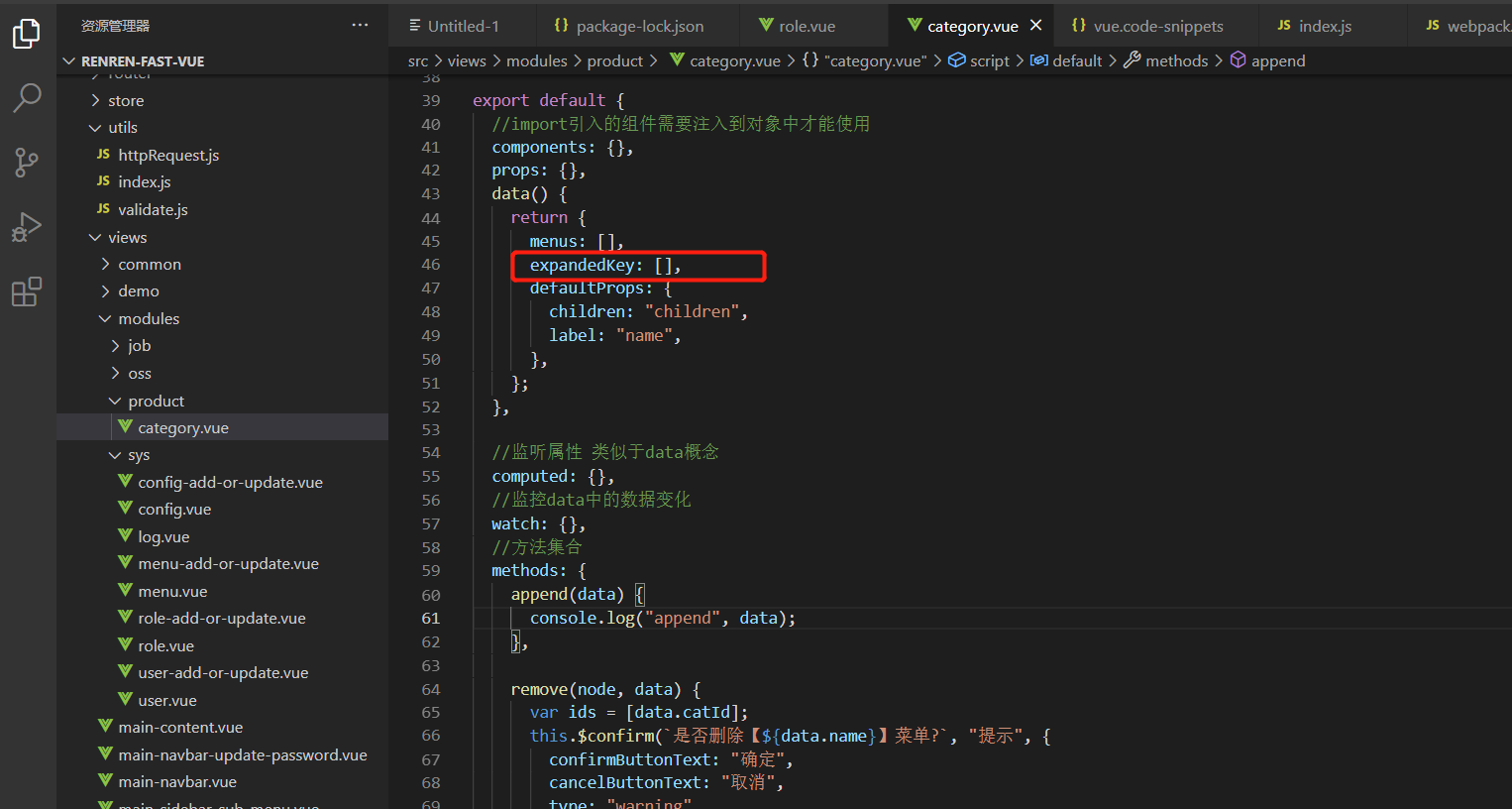This screenshot has width=1512, height=809.
Task: Click the 'menus: [],' code line
Action: coord(577,242)
